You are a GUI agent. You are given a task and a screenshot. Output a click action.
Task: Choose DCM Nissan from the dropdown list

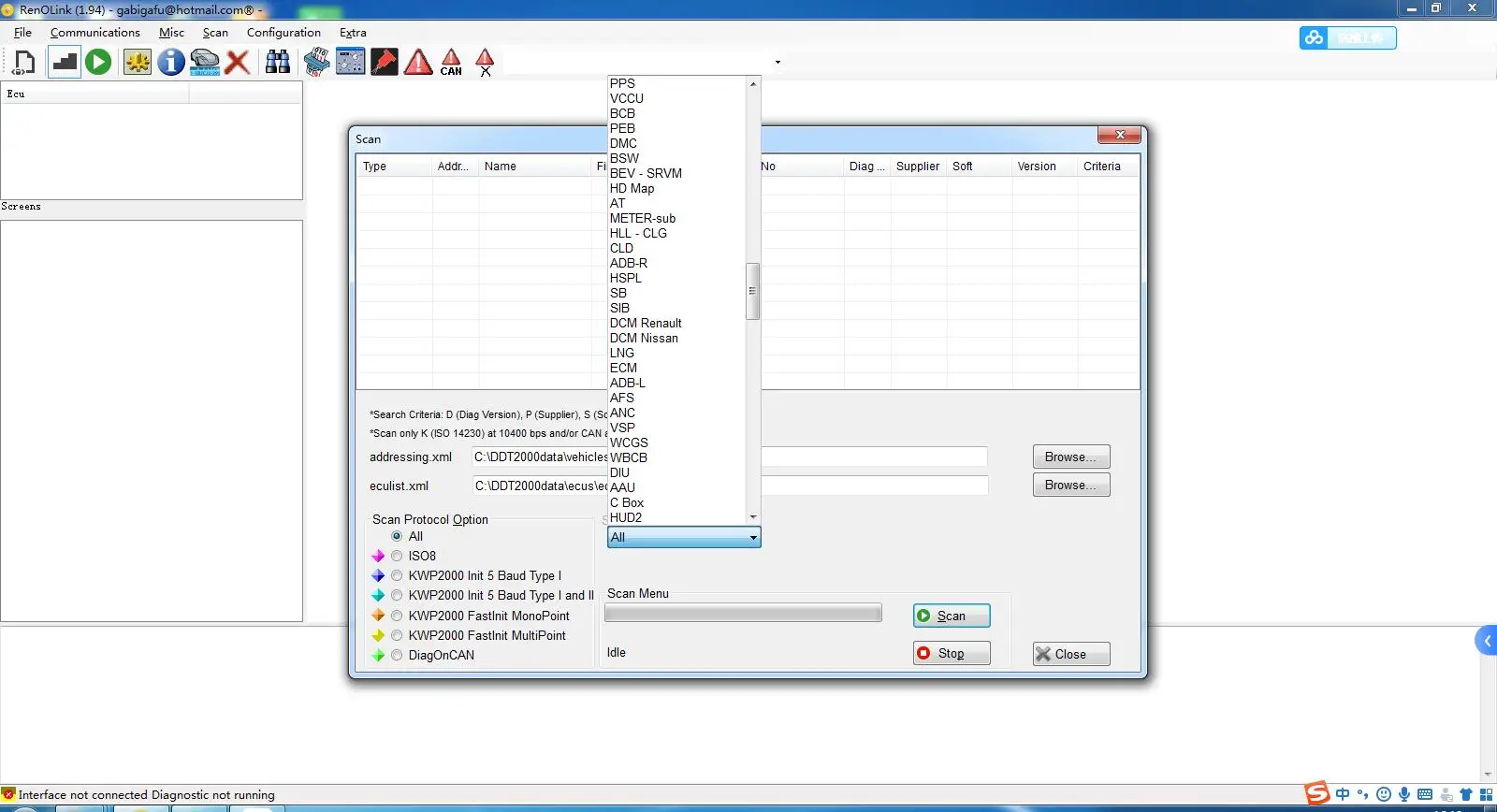644,338
